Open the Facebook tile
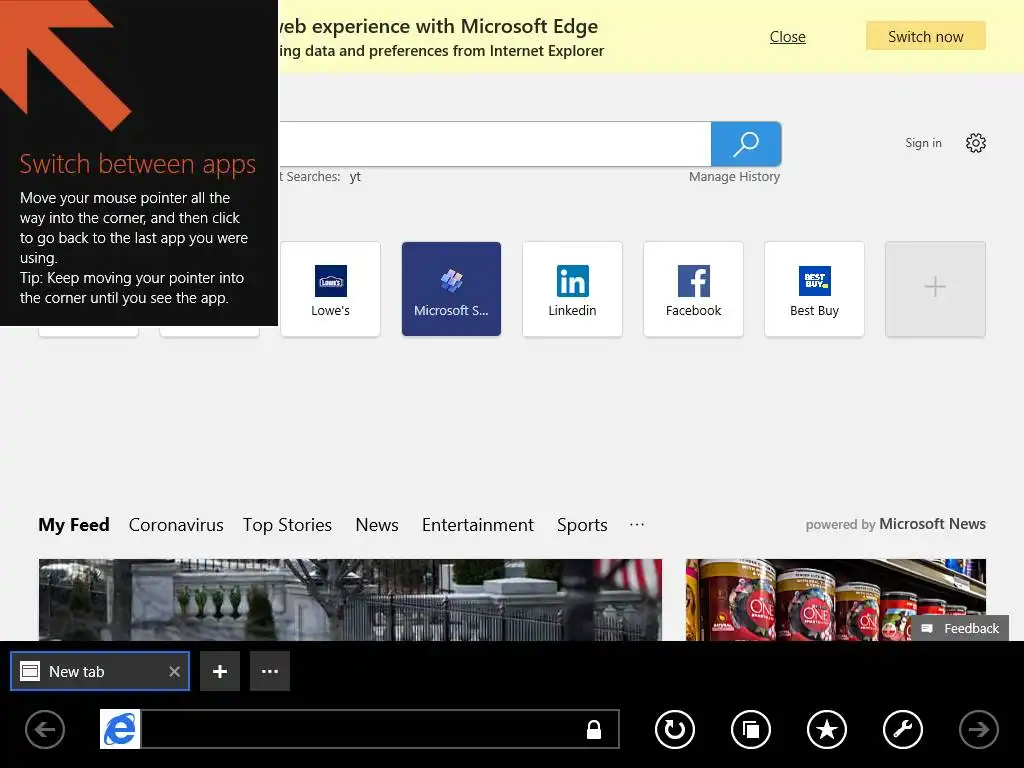This screenshot has height=768, width=1024. tap(694, 289)
